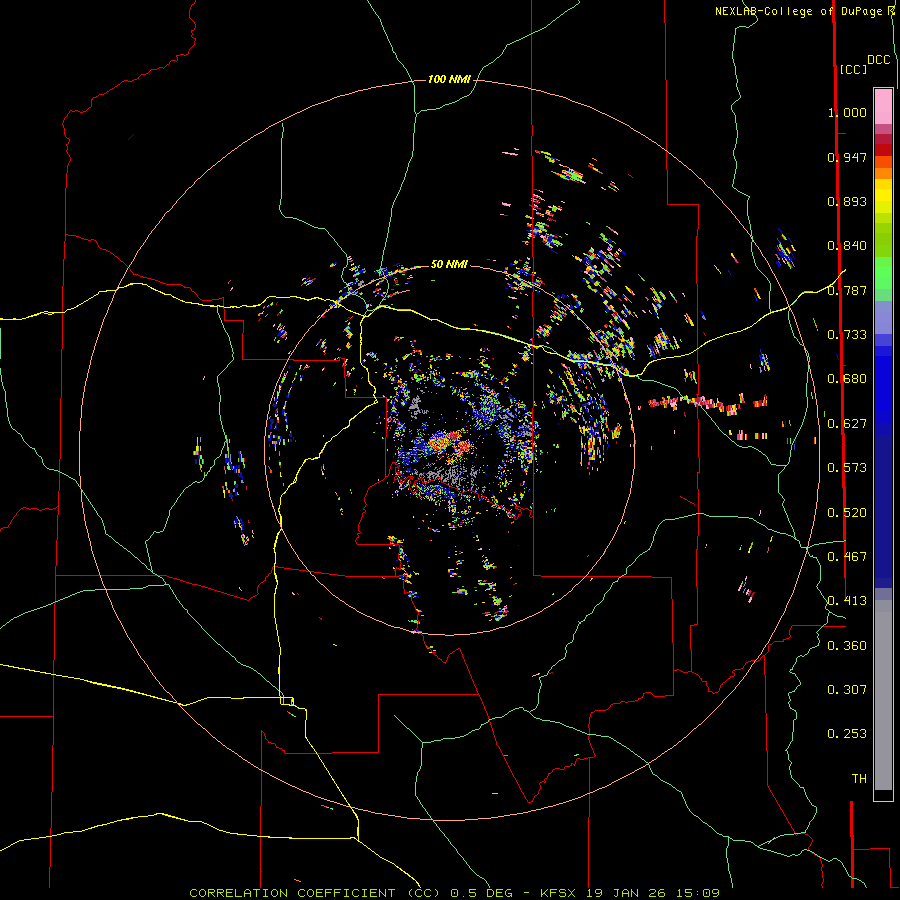
Task: Click the 19 JAN 26 date in caption
Action: [x=627, y=893]
